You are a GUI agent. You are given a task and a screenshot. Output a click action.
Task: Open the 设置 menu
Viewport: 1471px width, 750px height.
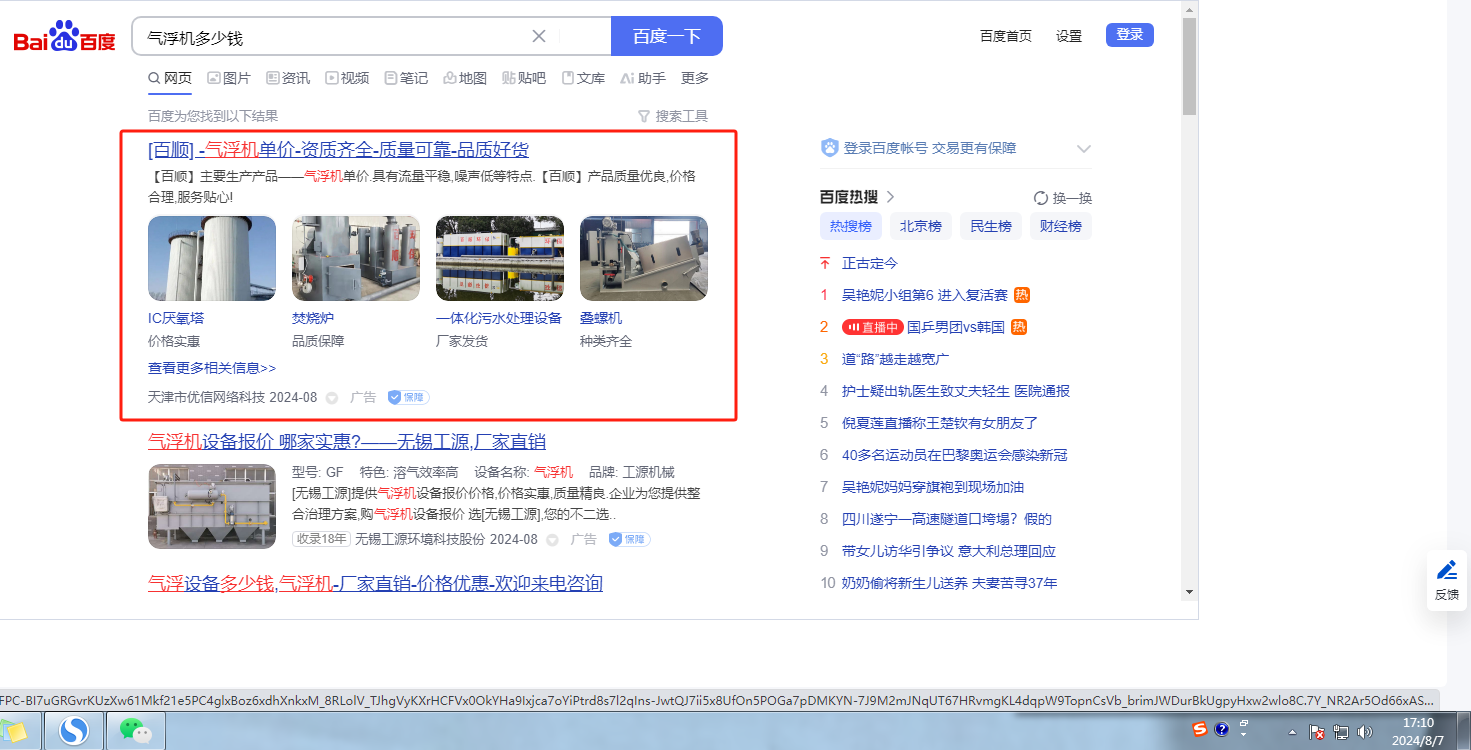coord(1069,36)
